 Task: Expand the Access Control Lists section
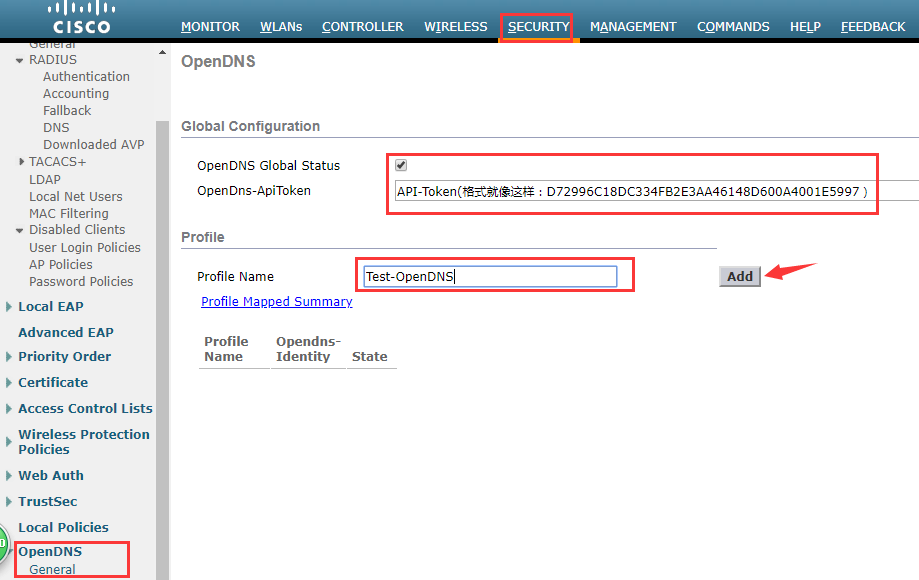[x=9, y=408]
